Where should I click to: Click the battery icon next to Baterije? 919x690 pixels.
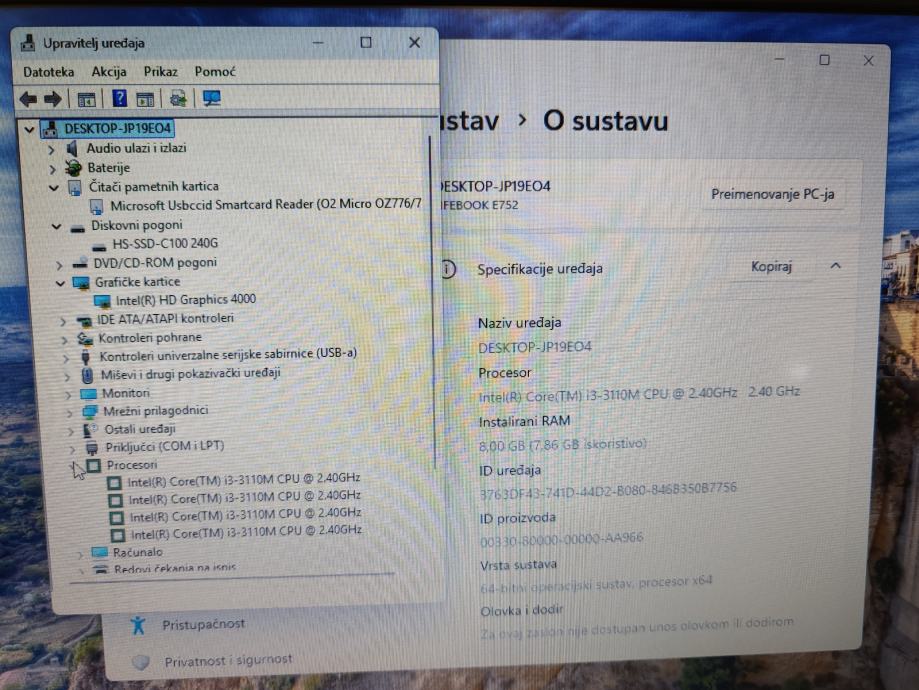[x=73, y=168]
